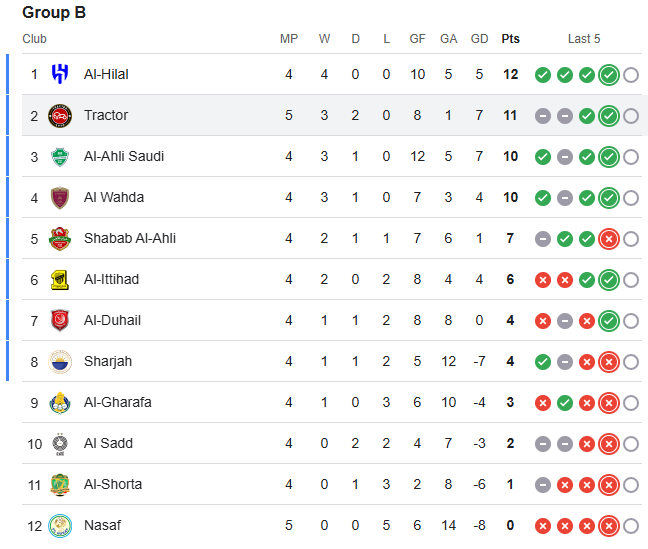Click the Tractor club crest icon
The height and width of the screenshot is (549, 648).
pos(60,115)
